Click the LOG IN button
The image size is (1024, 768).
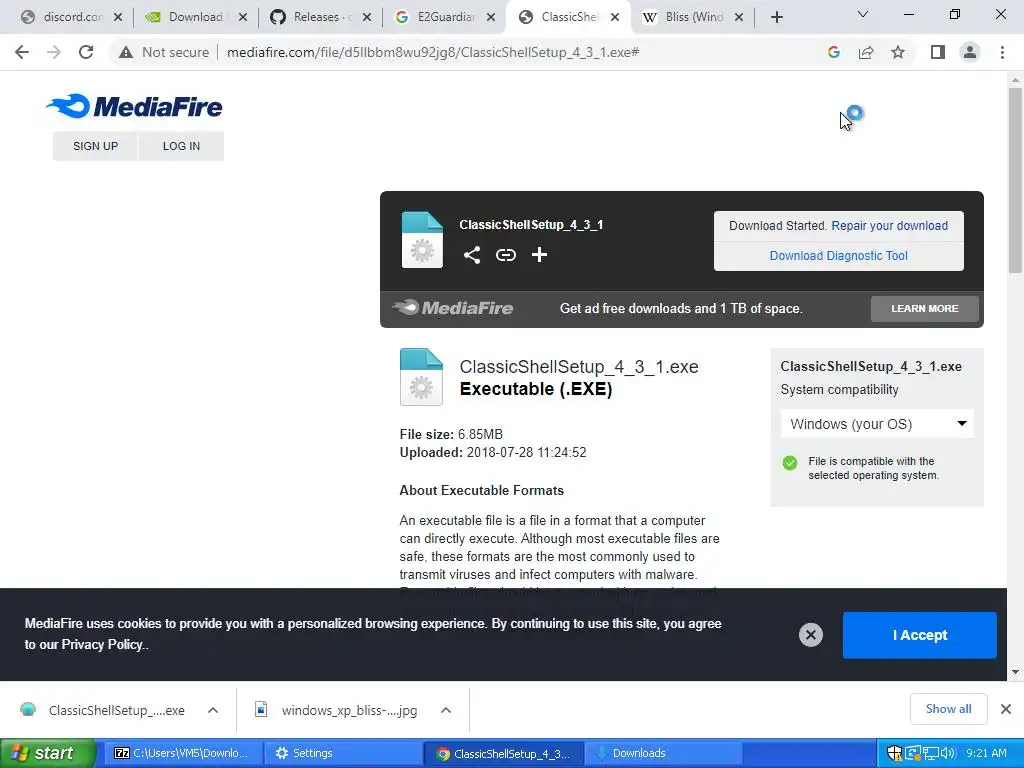pos(182,146)
